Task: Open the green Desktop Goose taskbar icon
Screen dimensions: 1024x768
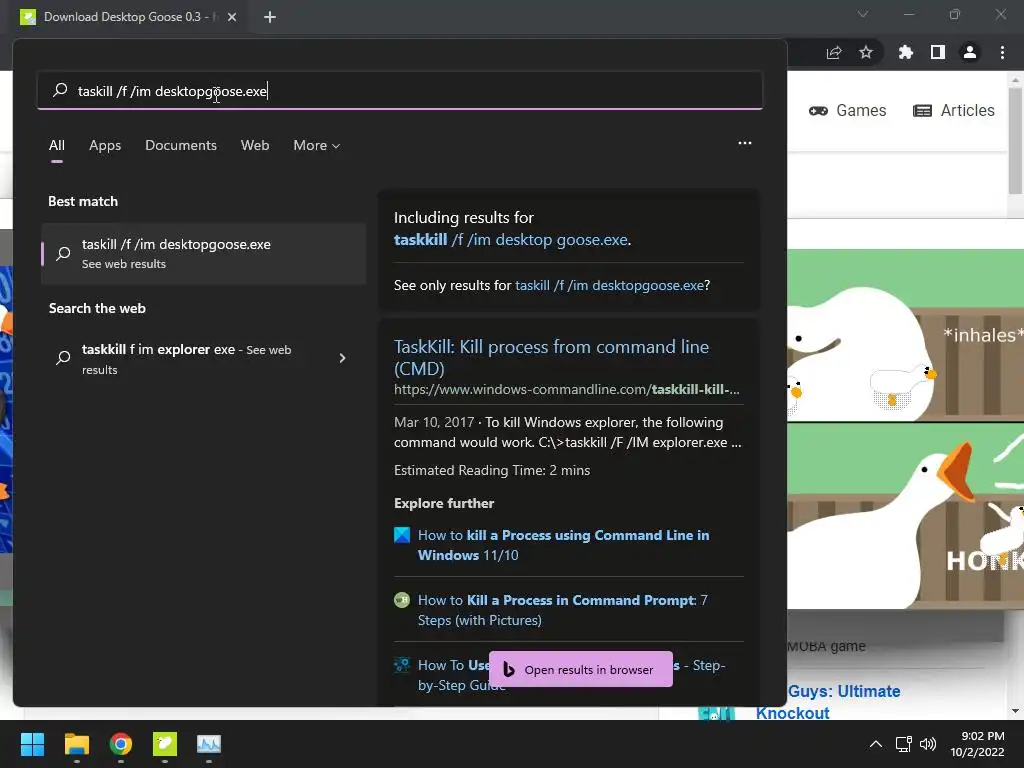Action: click(x=165, y=744)
